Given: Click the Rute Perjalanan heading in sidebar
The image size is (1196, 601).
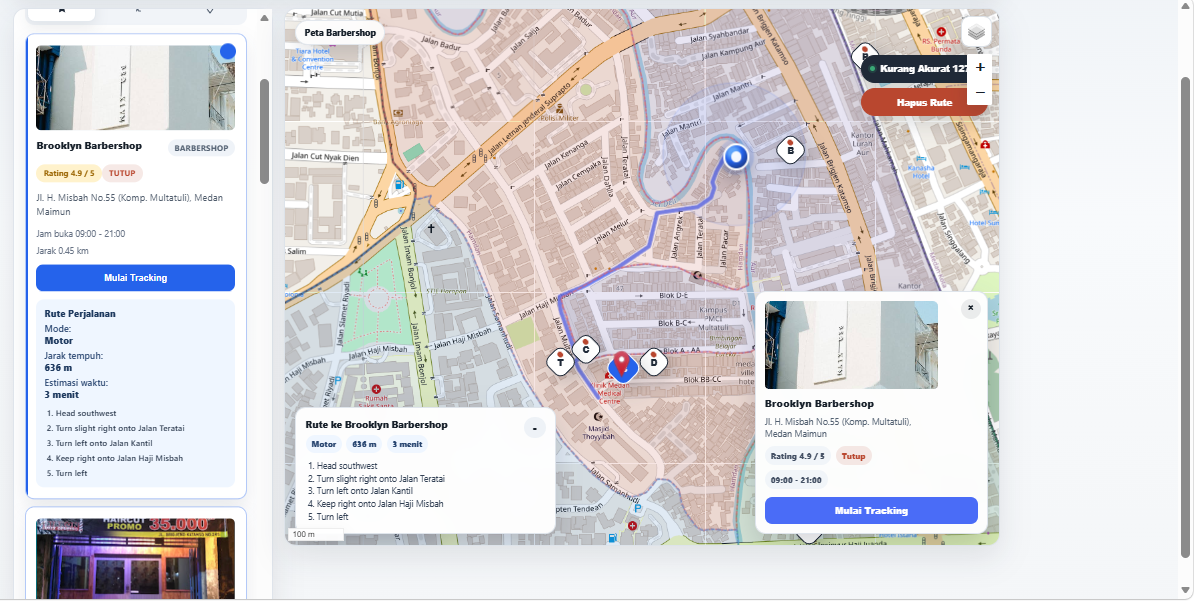Looking at the screenshot, I should click(80, 313).
